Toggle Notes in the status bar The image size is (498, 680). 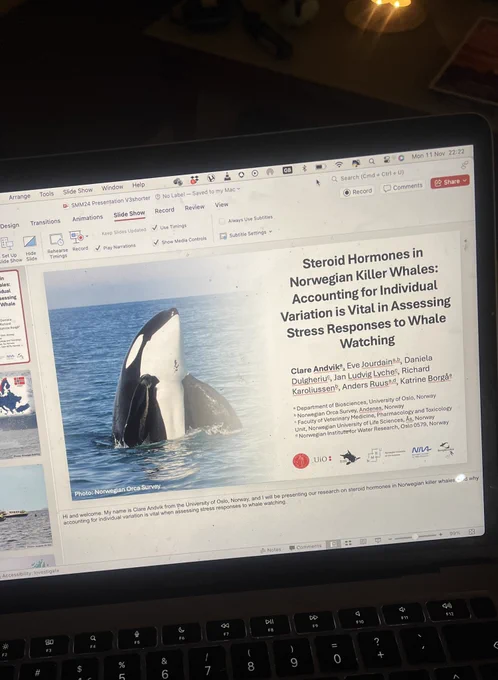click(x=271, y=550)
